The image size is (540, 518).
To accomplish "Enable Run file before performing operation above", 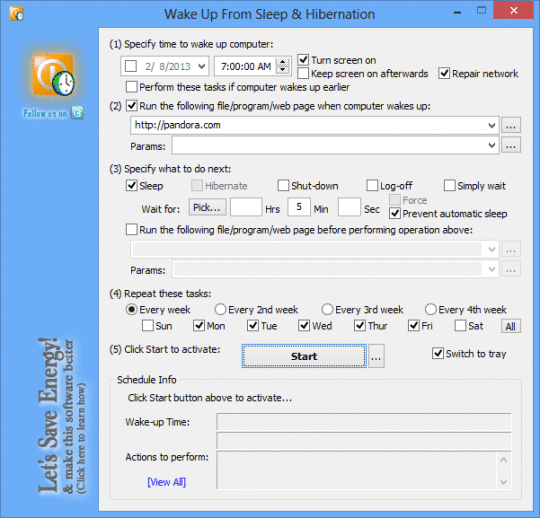I will point(132,229).
